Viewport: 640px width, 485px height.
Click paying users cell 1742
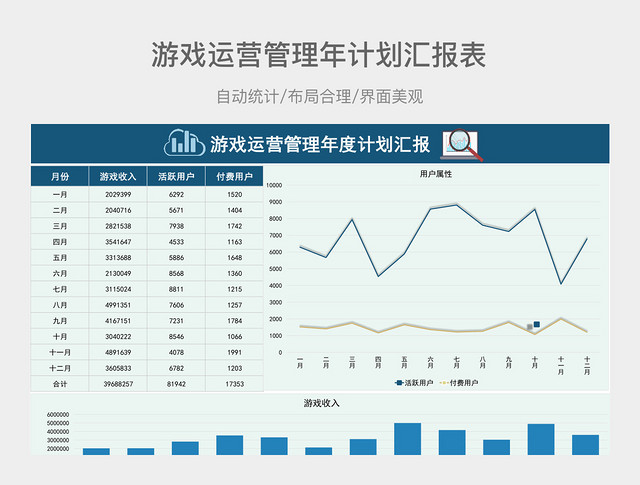tap(235, 226)
